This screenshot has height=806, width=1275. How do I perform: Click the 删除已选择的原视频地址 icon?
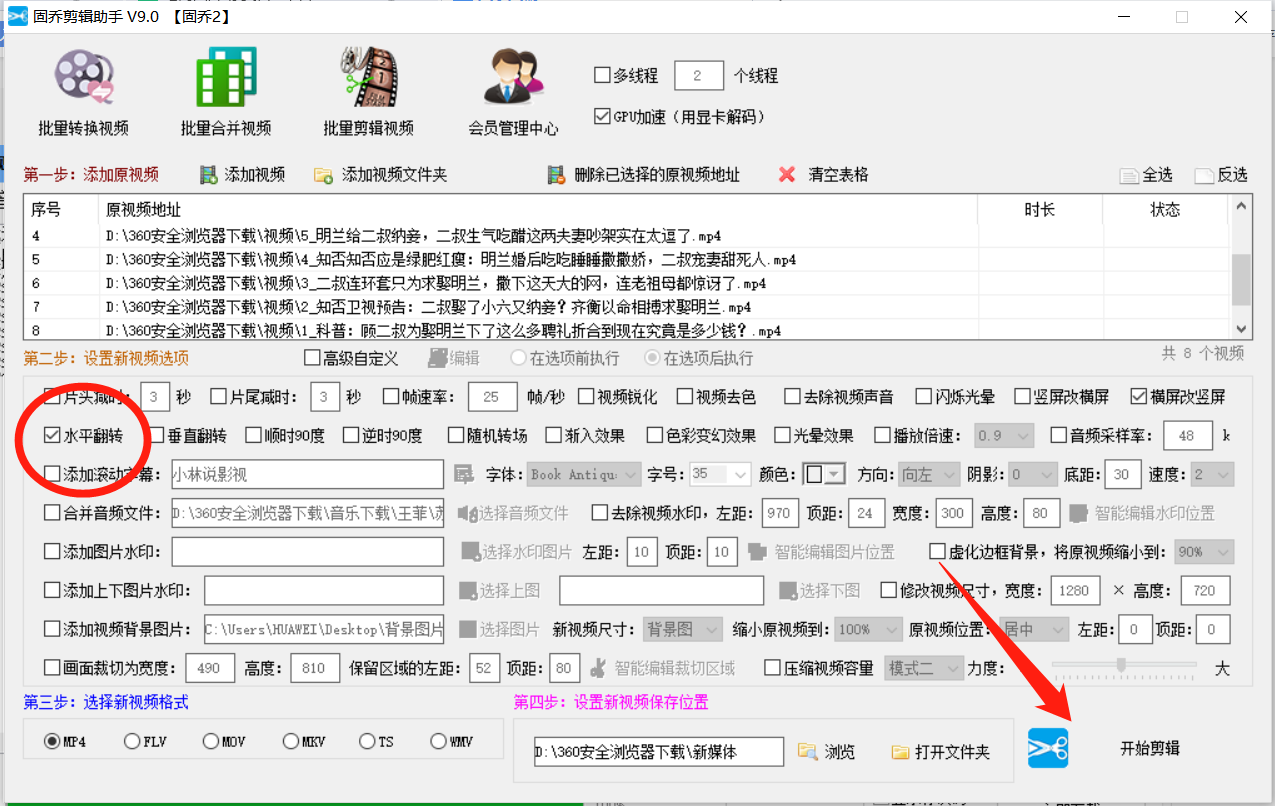[557, 175]
